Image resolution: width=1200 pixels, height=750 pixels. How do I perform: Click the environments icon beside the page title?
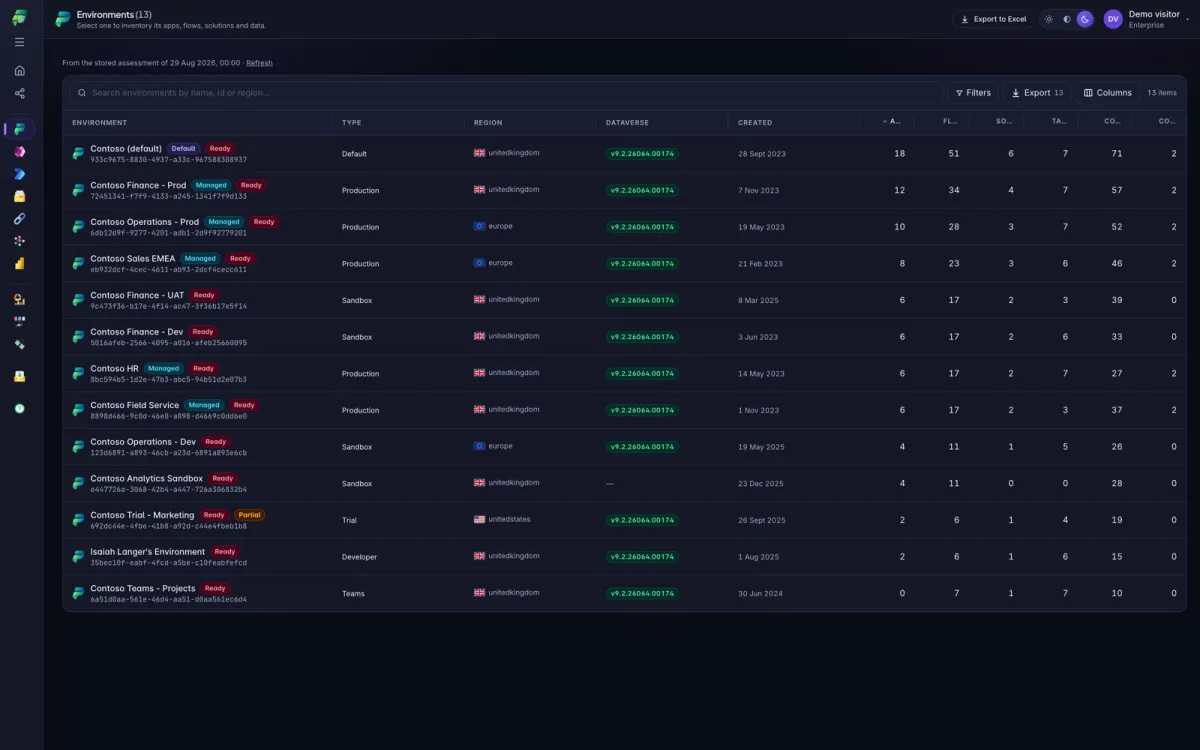tap(63, 19)
